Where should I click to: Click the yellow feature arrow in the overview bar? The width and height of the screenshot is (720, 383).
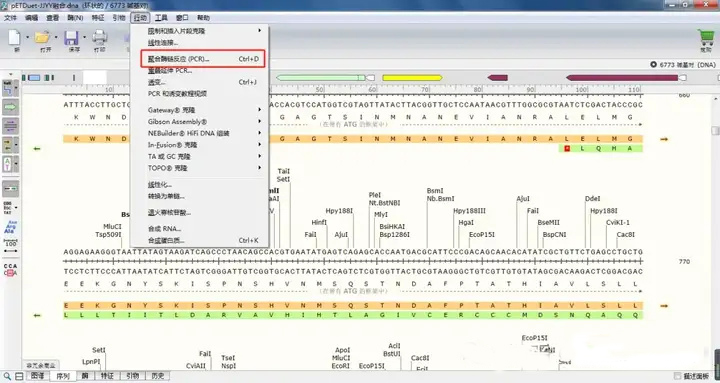point(412,78)
